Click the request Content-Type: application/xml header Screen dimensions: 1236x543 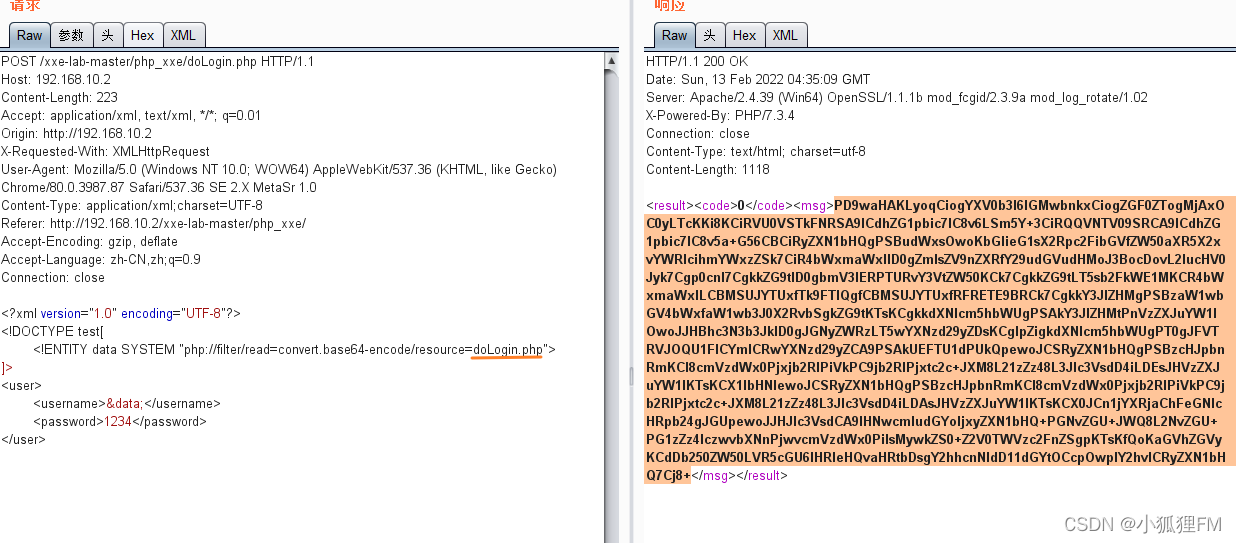coord(132,206)
